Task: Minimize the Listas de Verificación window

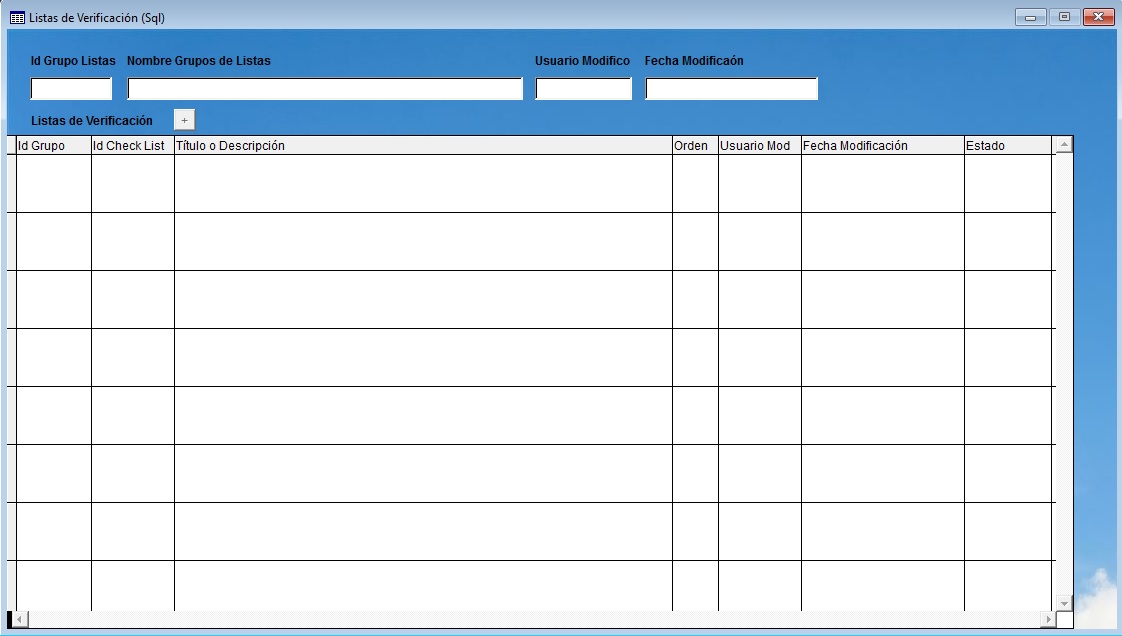Action: tap(1030, 17)
